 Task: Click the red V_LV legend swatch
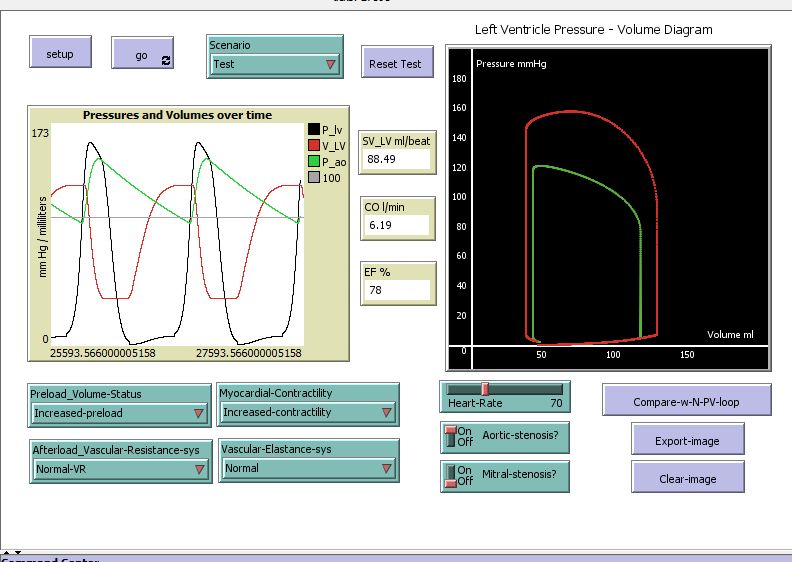[x=314, y=145]
